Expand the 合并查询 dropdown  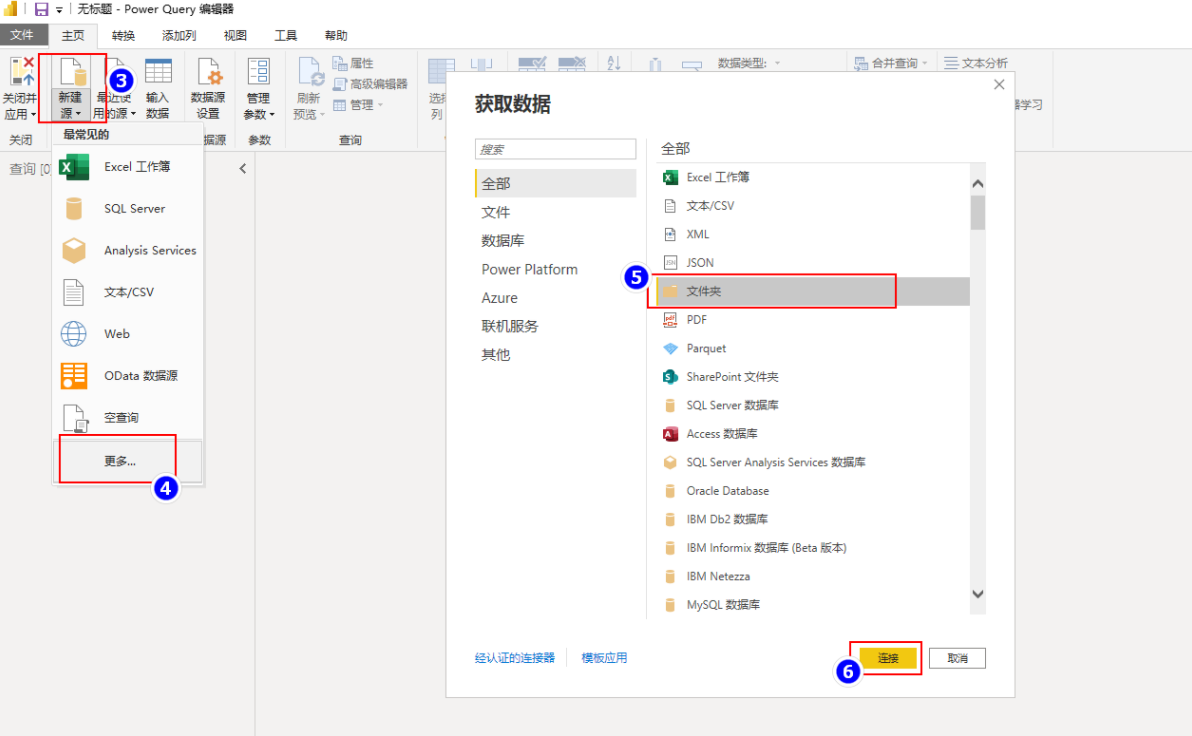[924, 63]
